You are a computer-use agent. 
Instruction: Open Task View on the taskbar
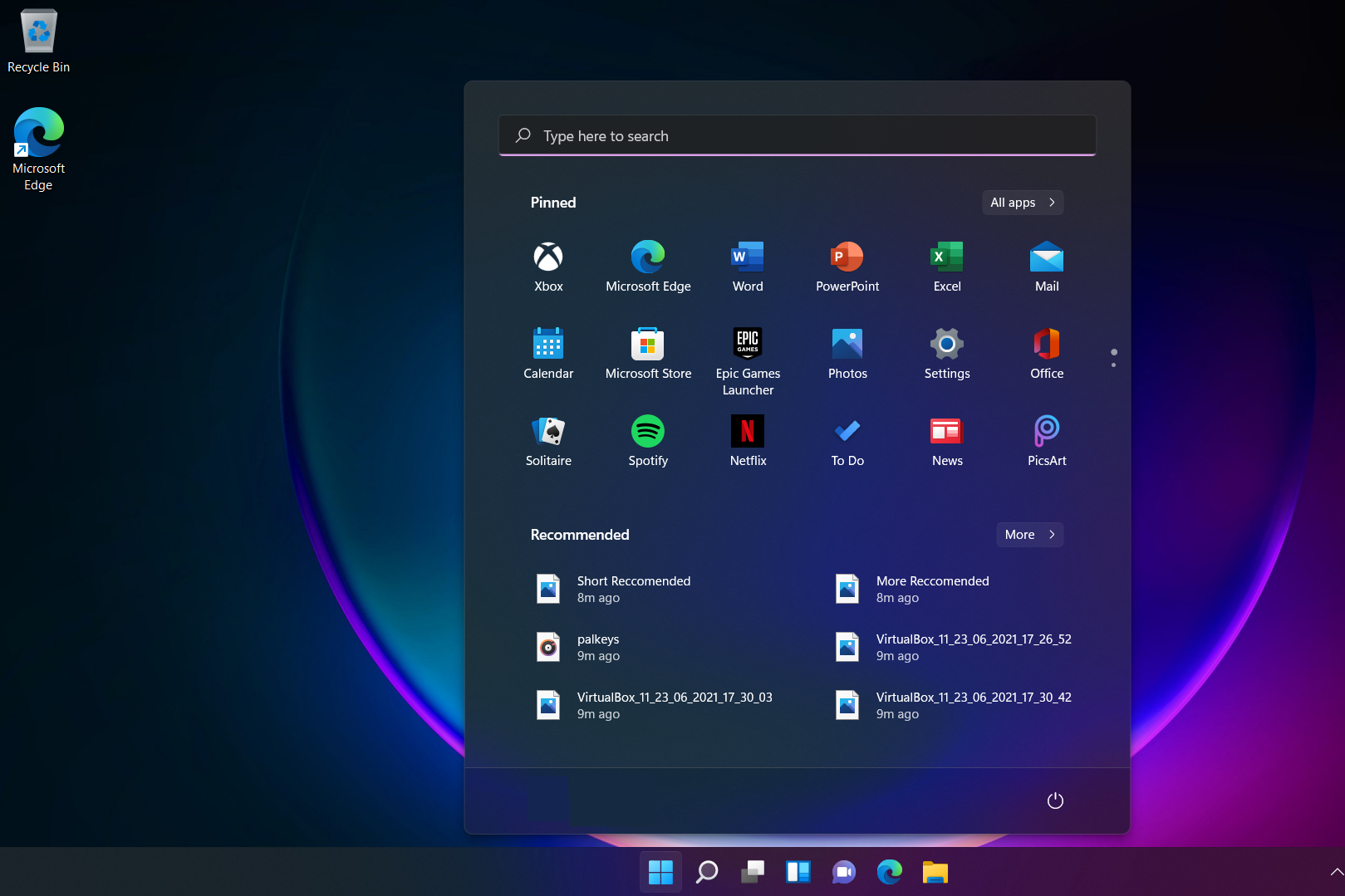pos(753,872)
